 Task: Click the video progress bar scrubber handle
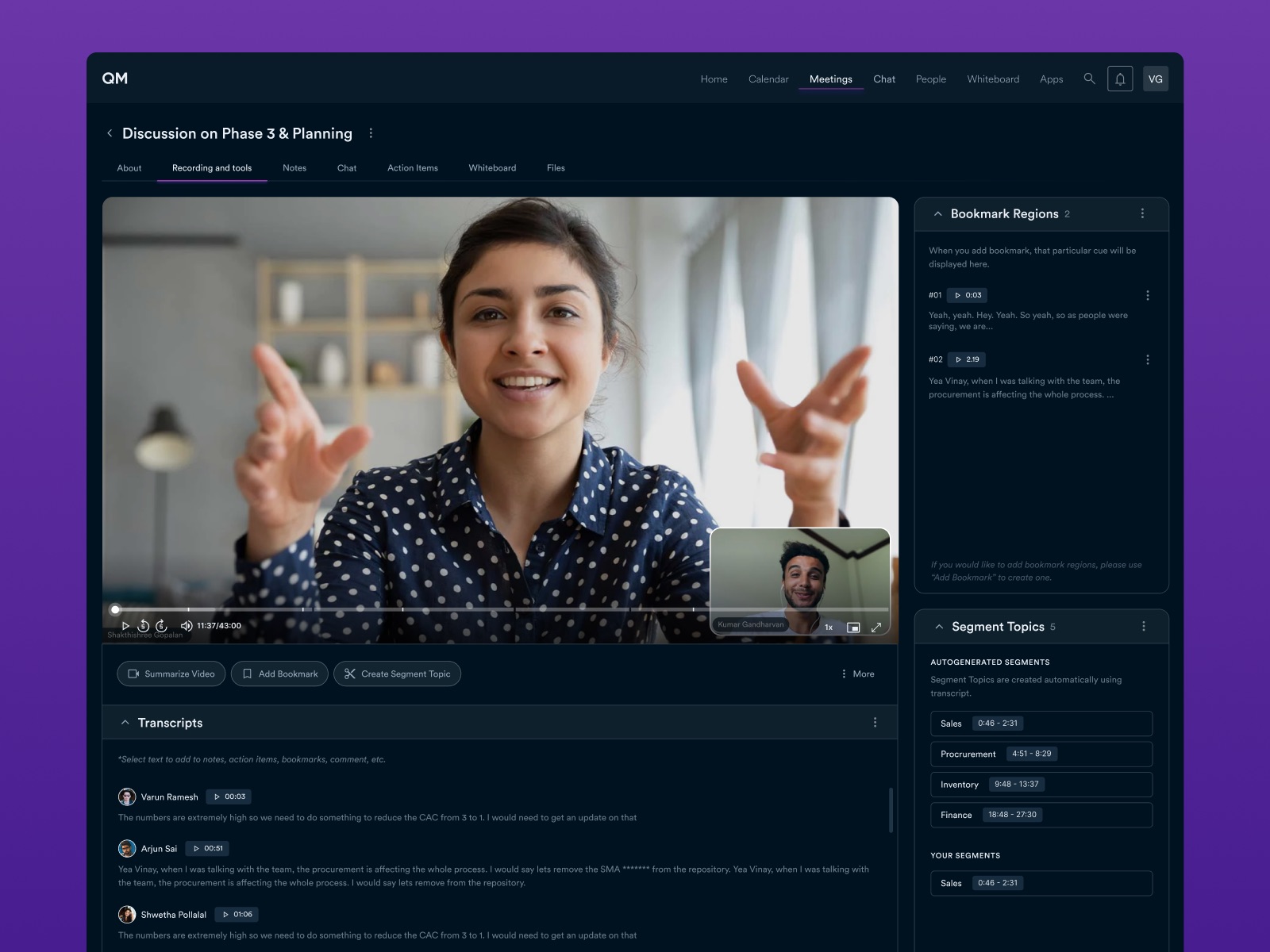point(115,609)
